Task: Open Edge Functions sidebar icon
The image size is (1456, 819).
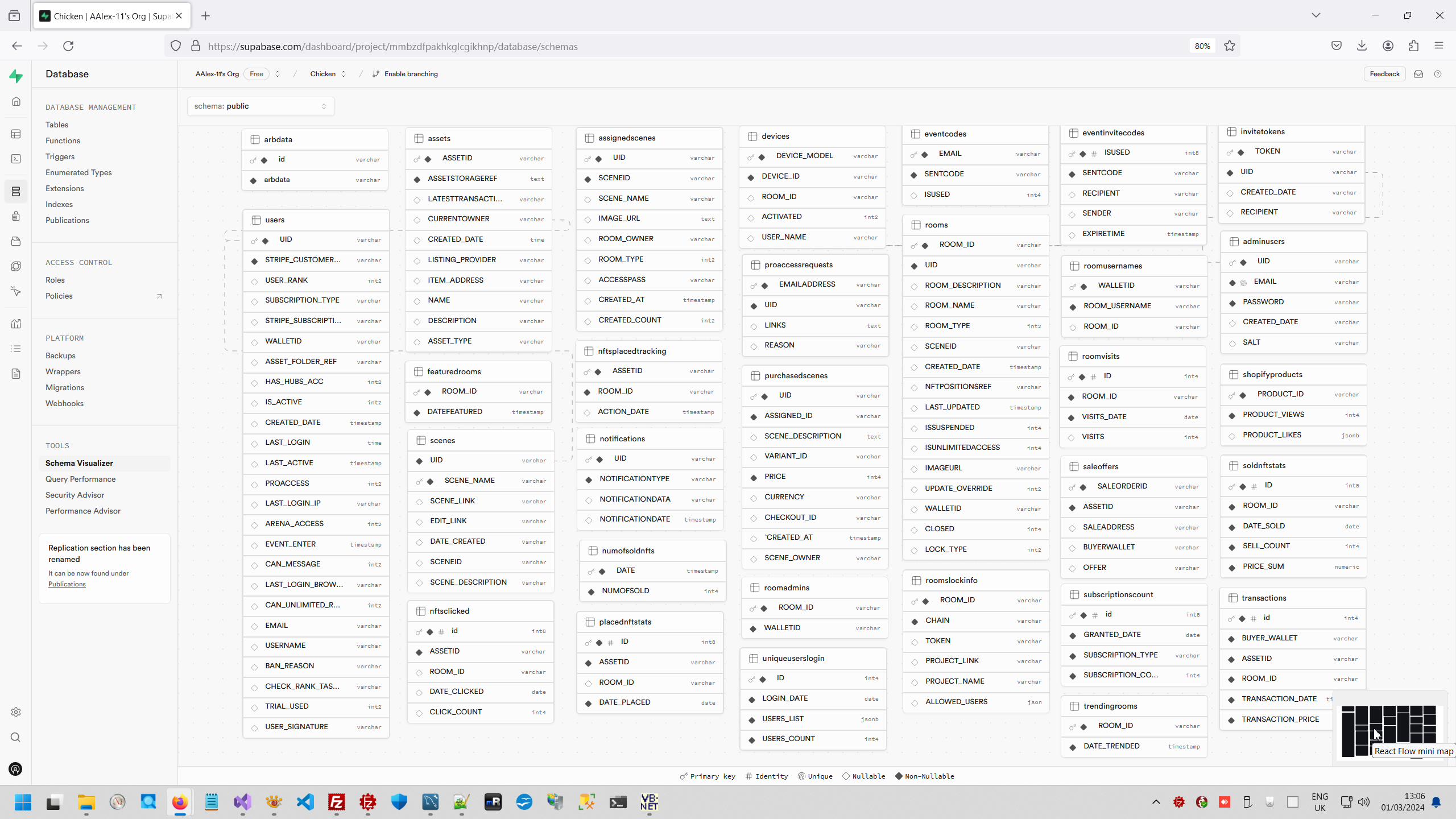Action: coord(16,266)
